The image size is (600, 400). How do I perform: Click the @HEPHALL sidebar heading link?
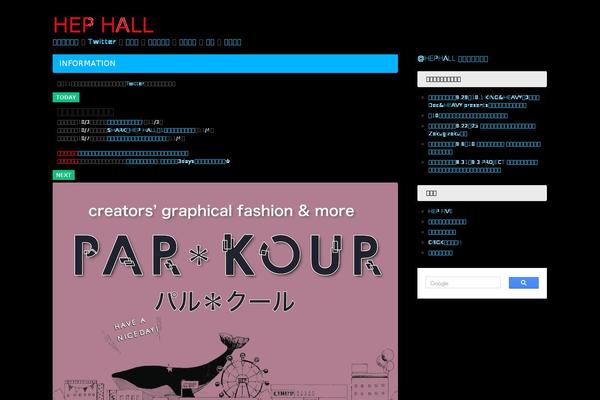coord(453,59)
